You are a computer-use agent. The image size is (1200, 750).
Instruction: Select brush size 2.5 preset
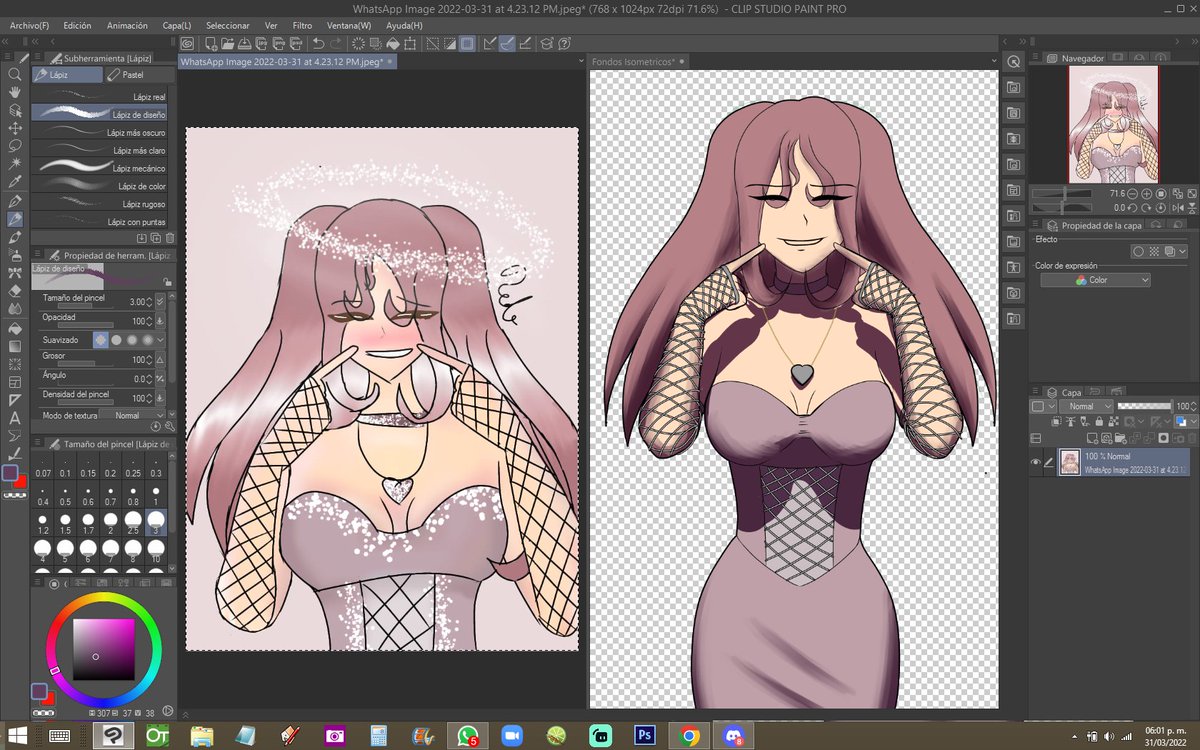pyautogui.click(x=132, y=521)
